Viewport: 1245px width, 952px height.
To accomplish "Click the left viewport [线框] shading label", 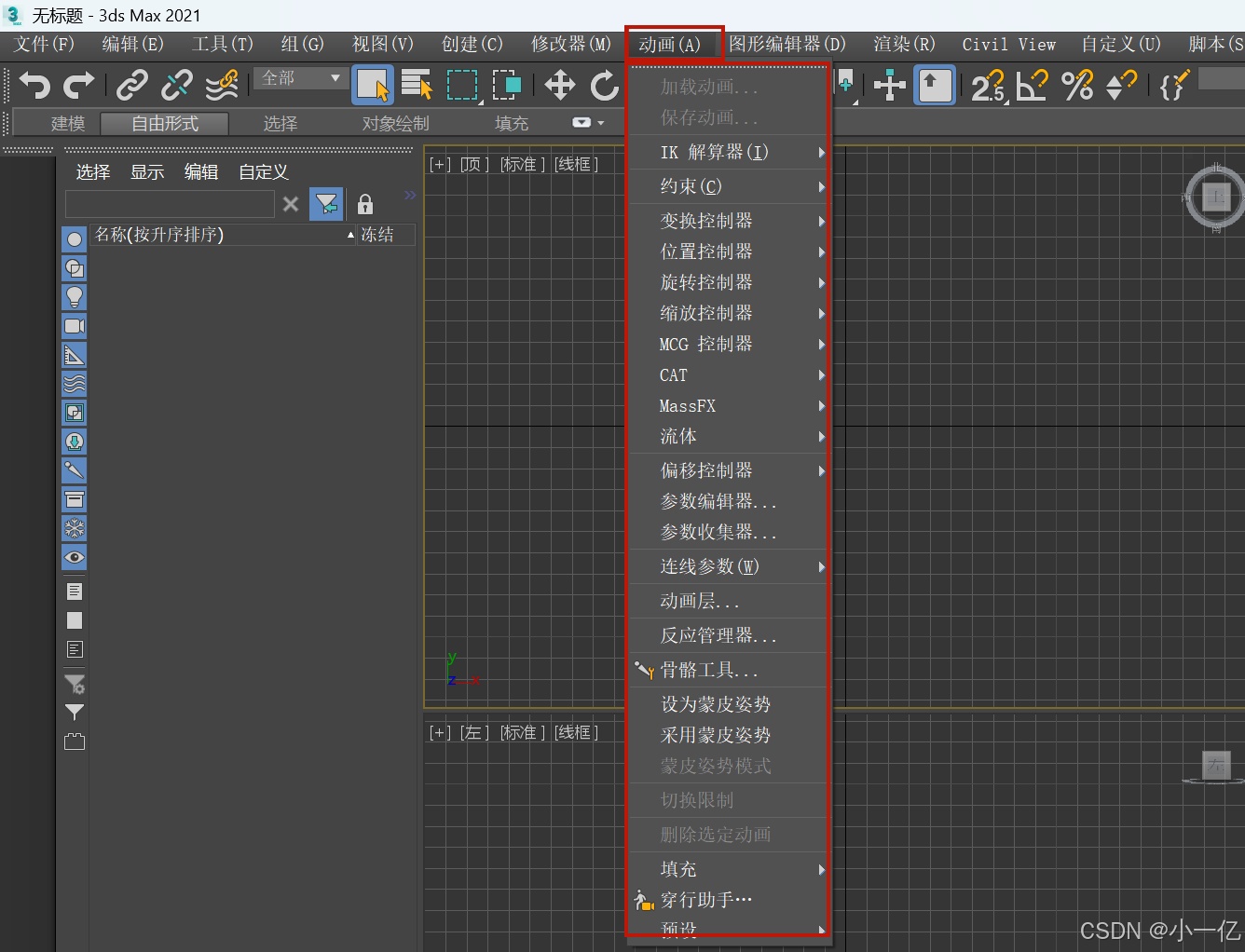I will click(x=576, y=733).
